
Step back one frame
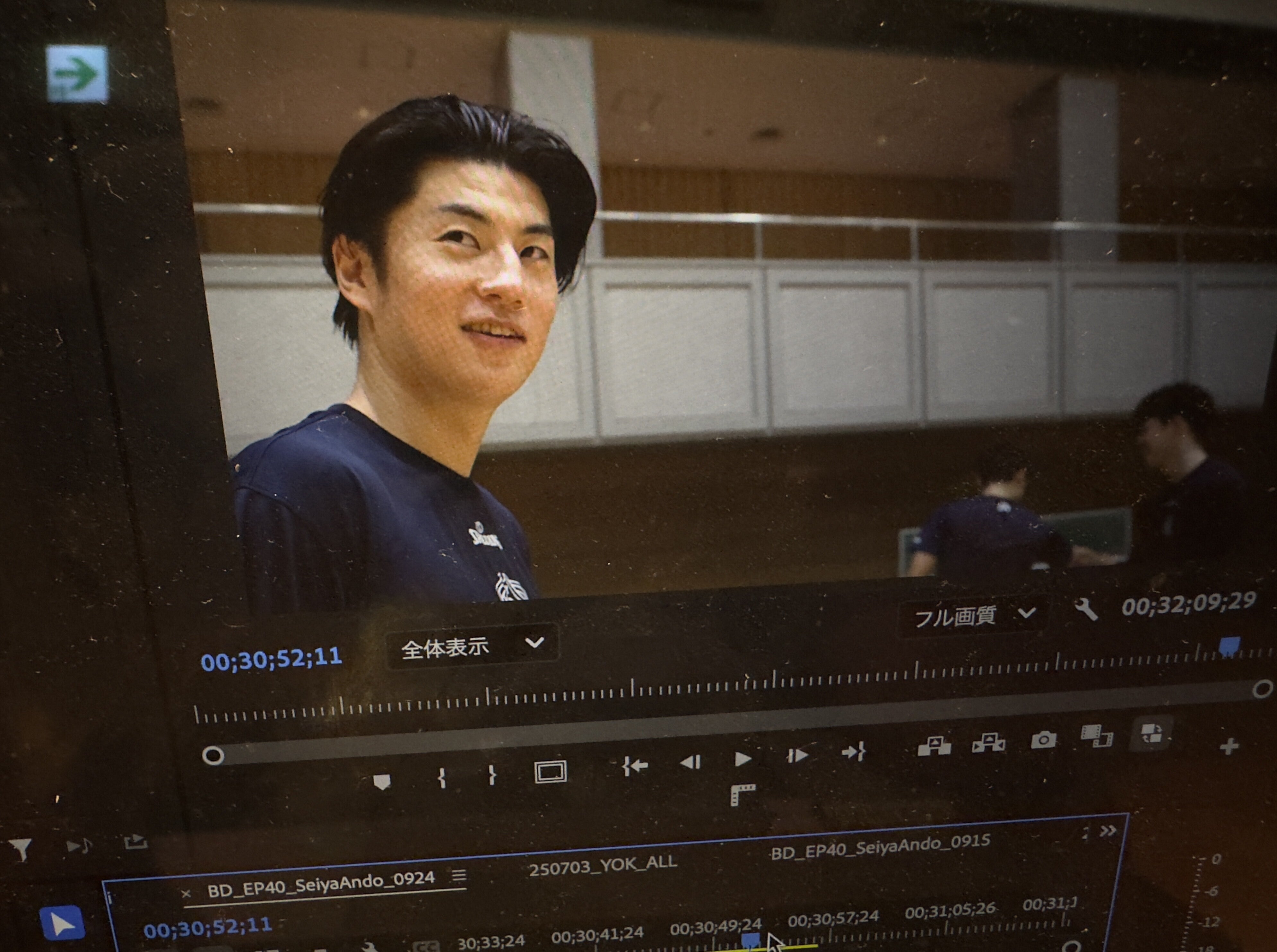point(691,762)
